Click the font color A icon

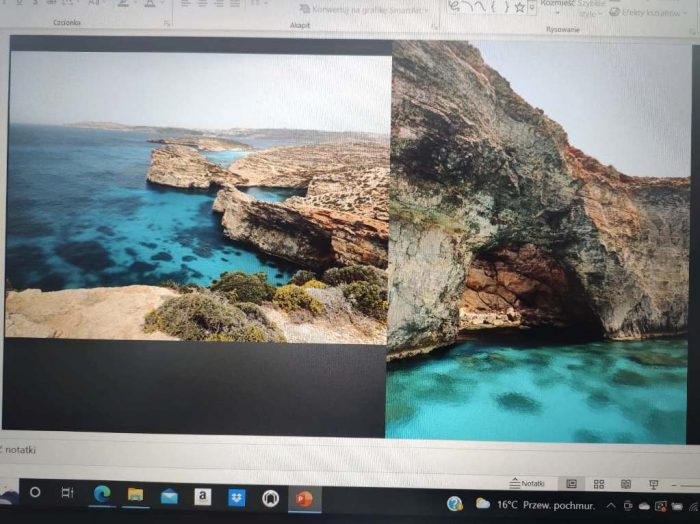click(150, 3)
